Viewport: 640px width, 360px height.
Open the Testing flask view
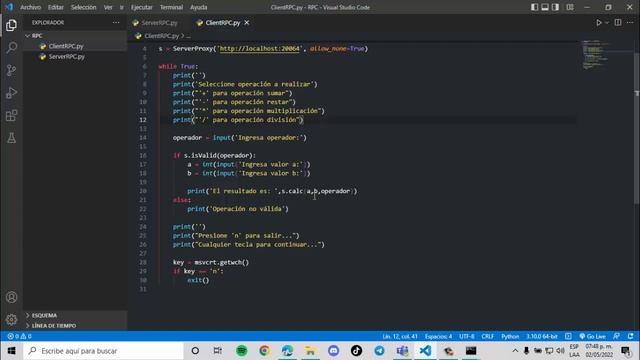(11, 138)
